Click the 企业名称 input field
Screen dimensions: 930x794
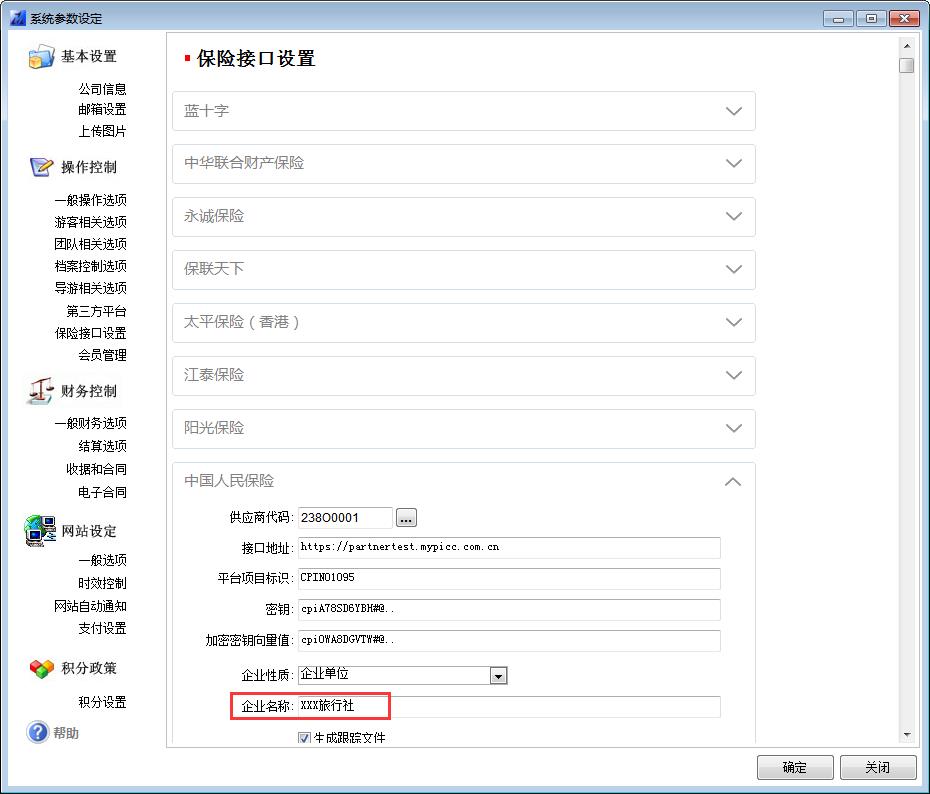(x=508, y=707)
